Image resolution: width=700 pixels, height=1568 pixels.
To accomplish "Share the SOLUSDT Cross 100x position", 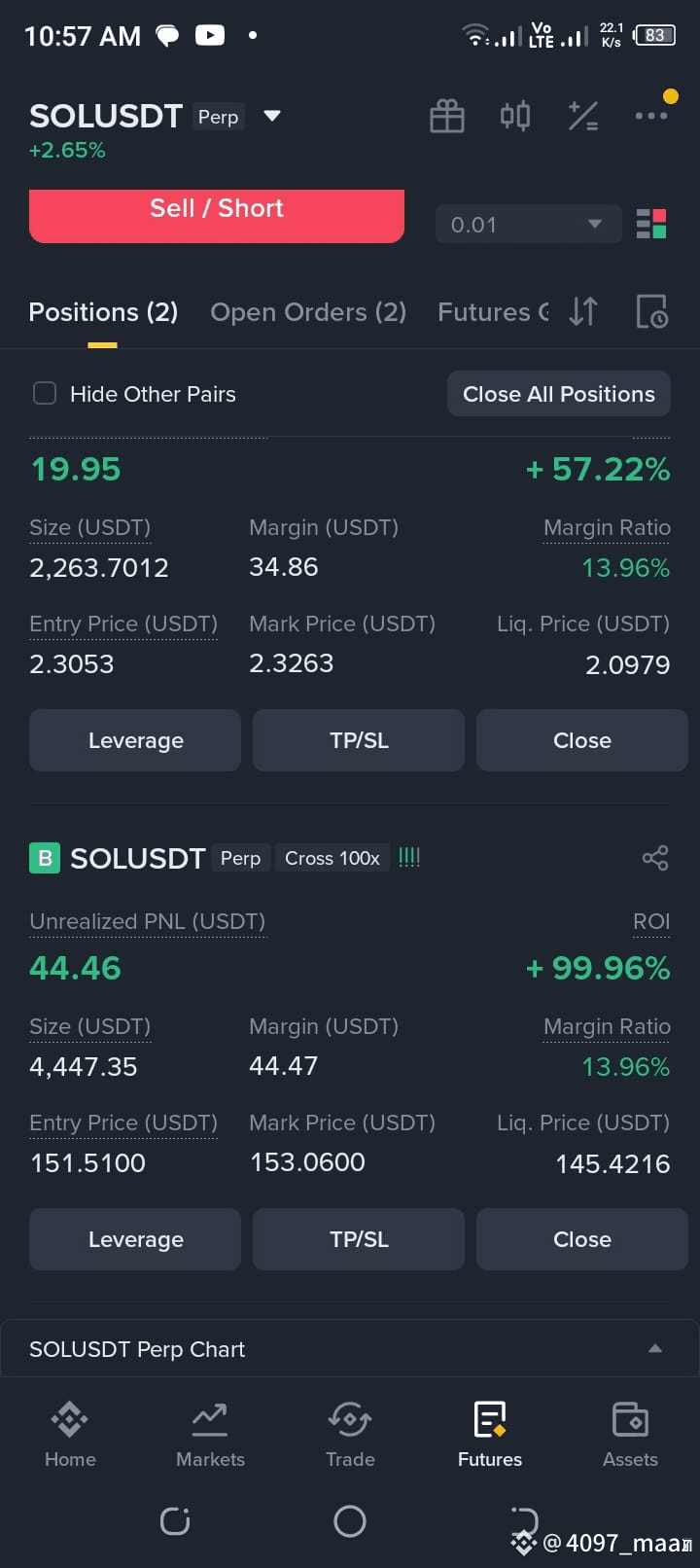I will point(655,858).
